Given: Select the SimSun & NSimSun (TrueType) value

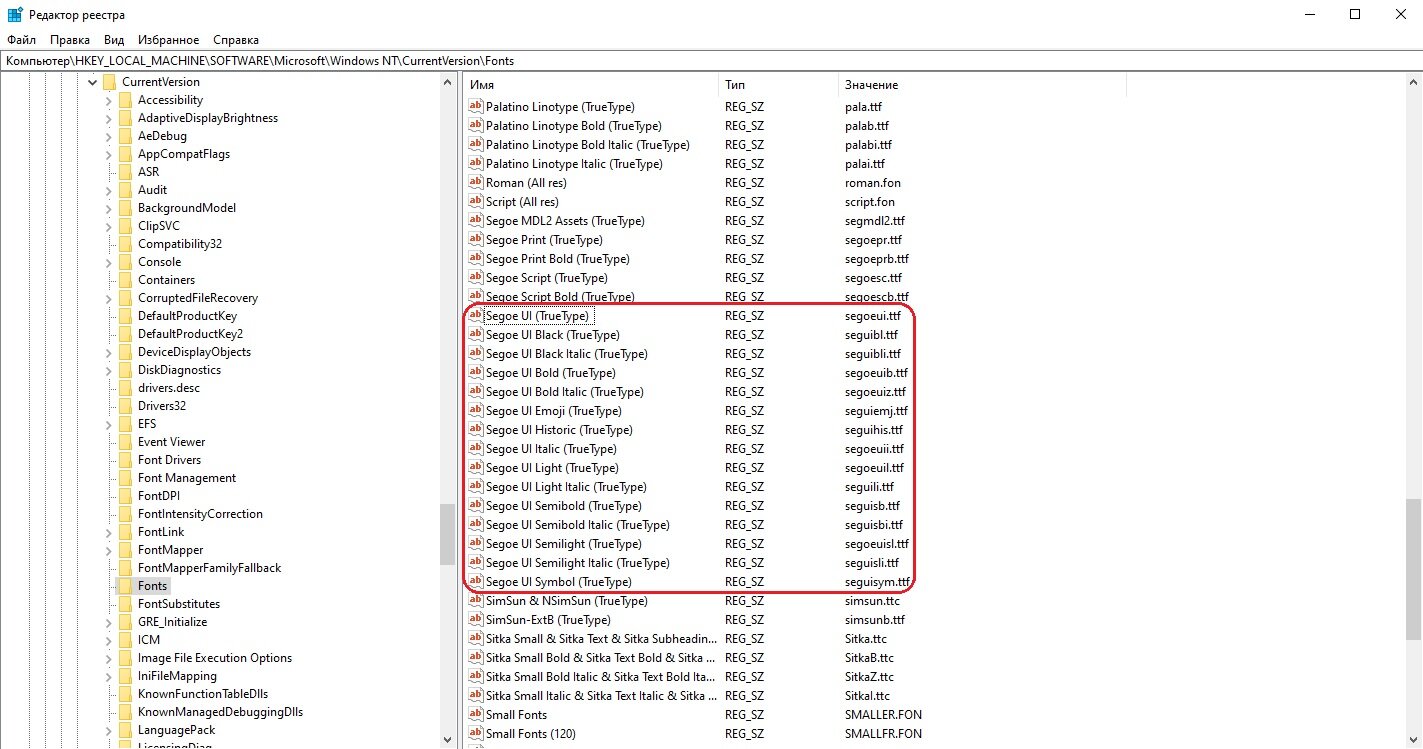Looking at the screenshot, I should [x=567, y=601].
